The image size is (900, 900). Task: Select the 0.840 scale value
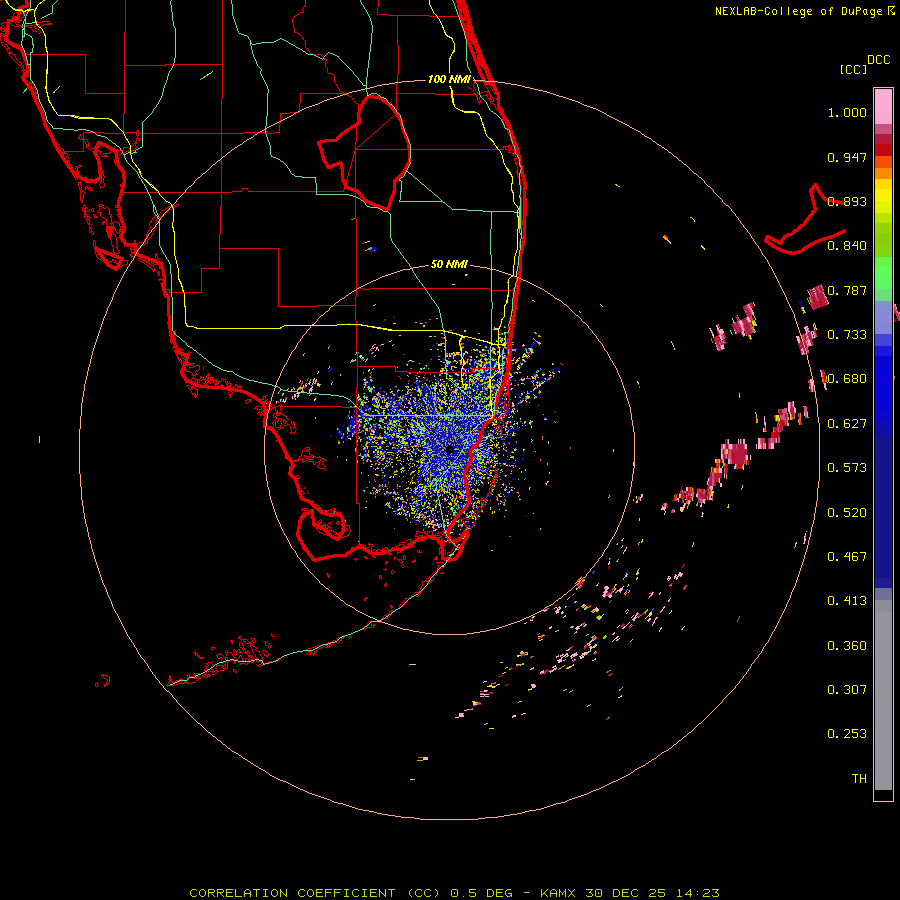(847, 246)
